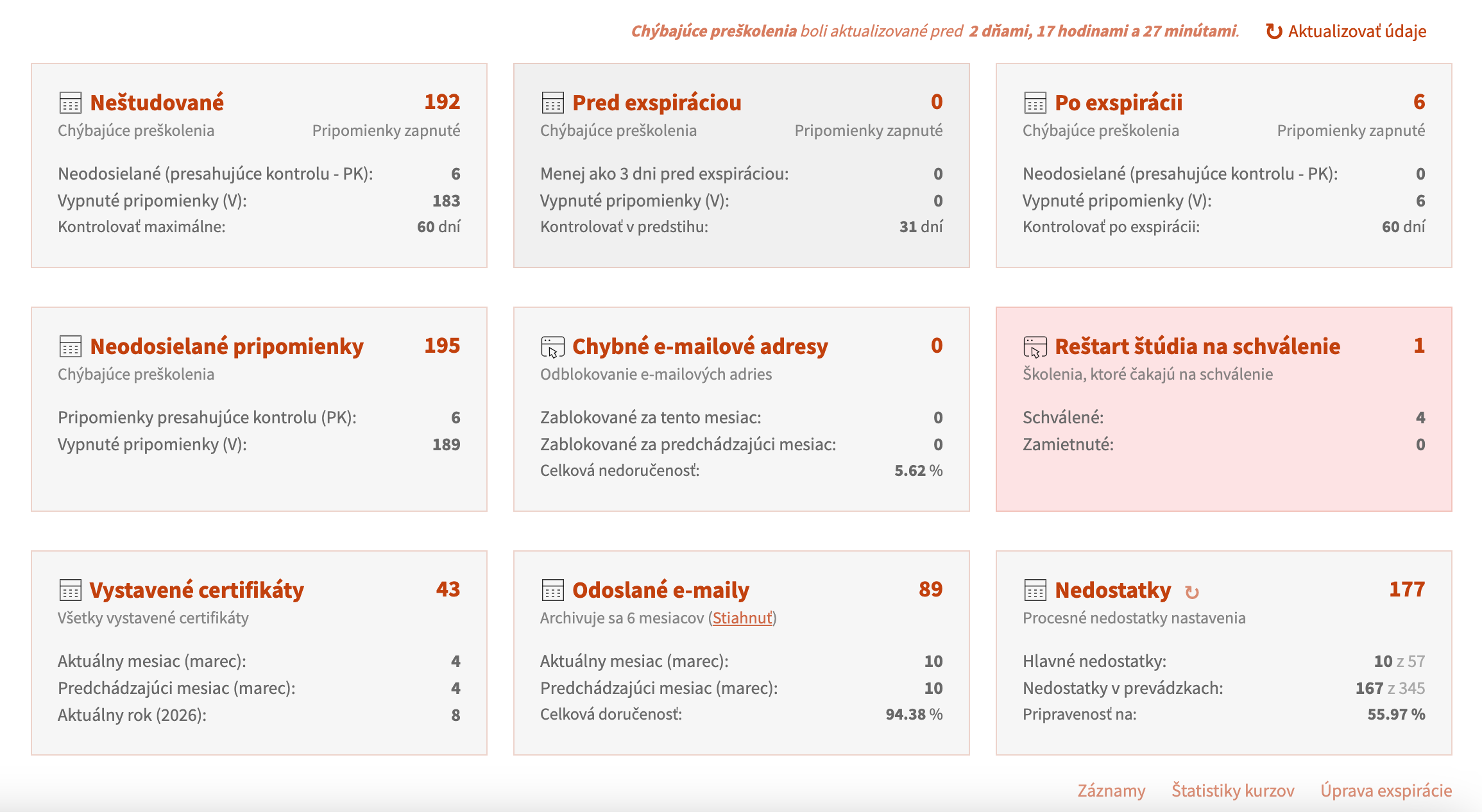Click the table icon beside Po exspirácii
The image size is (1482, 812).
coord(1035,103)
